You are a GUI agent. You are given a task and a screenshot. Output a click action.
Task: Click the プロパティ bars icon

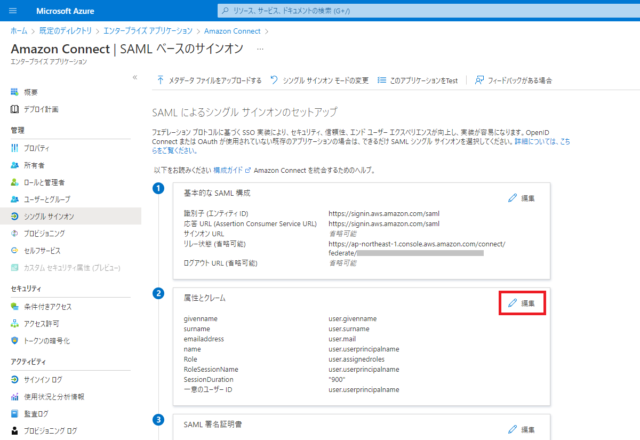point(15,148)
